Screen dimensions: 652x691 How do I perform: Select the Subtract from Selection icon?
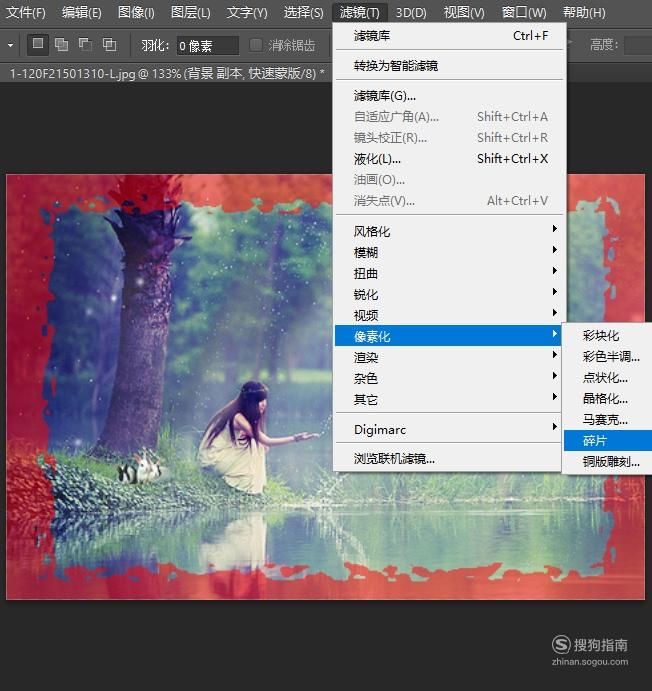click(85, 45)
